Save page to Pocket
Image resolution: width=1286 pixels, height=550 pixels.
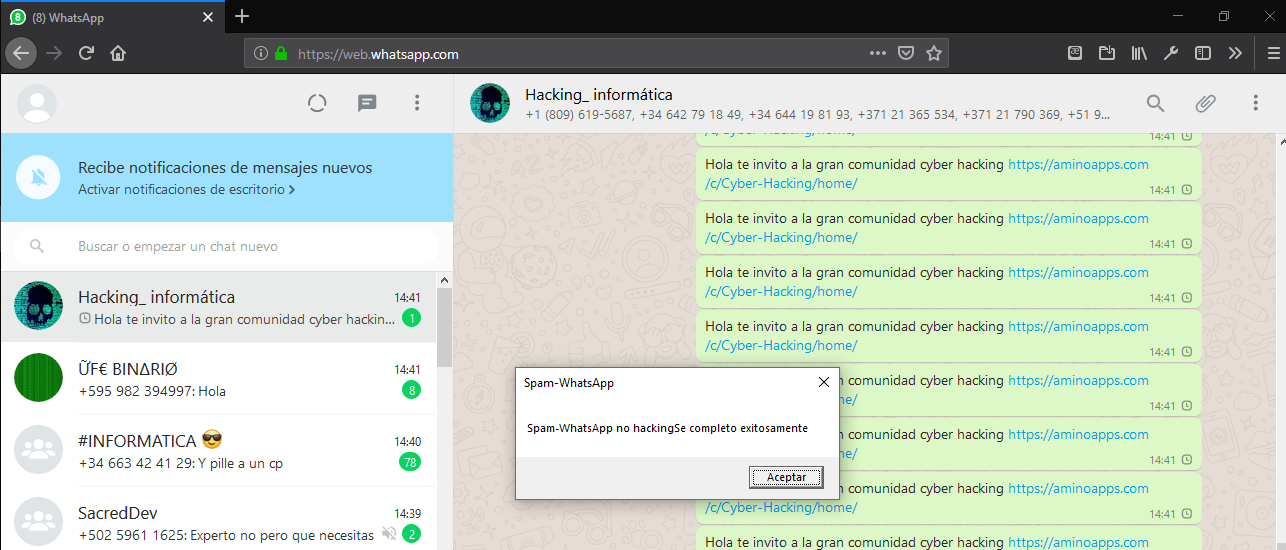(x=905, y=54)
